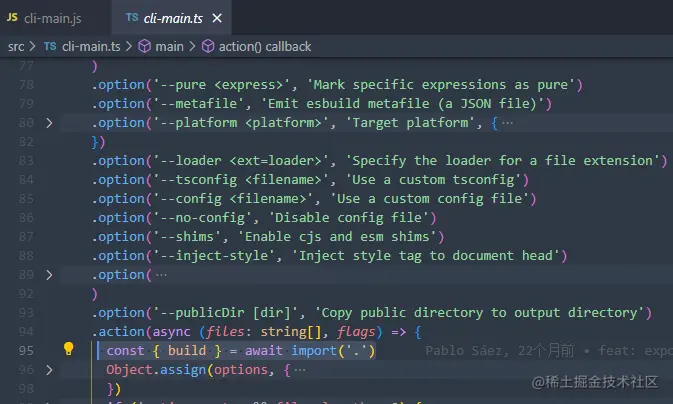Click line number 78 in the gutter
This screenshot has width=673, height=404.
(26, 85)
